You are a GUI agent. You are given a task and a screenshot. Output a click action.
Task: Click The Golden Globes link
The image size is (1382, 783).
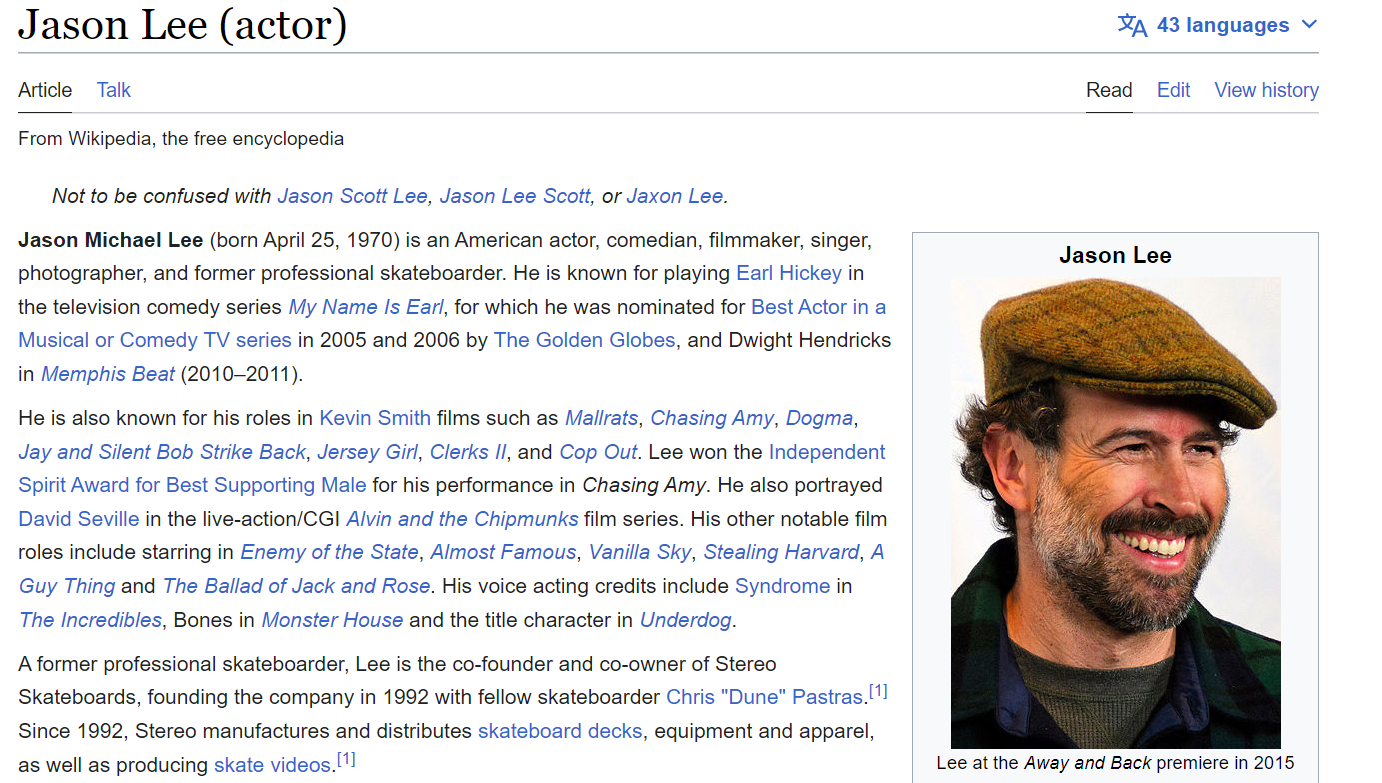pyautogui.click(x=584, y=340)
